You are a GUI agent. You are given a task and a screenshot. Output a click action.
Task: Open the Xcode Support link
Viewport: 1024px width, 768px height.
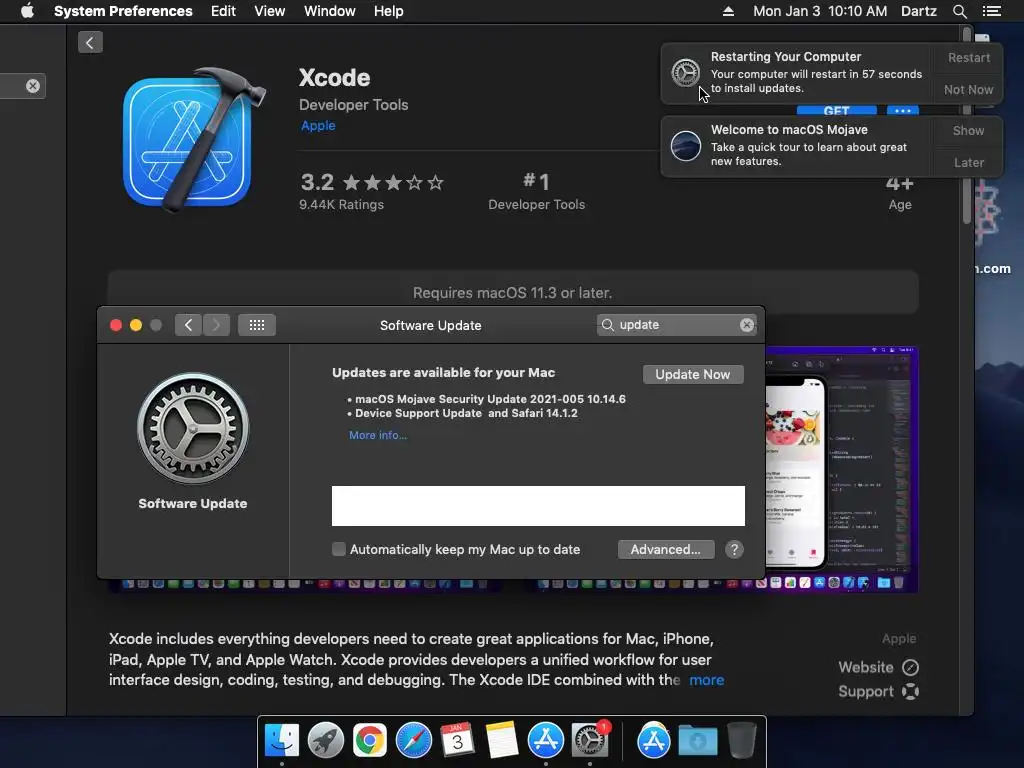click(x=878, y=692)
